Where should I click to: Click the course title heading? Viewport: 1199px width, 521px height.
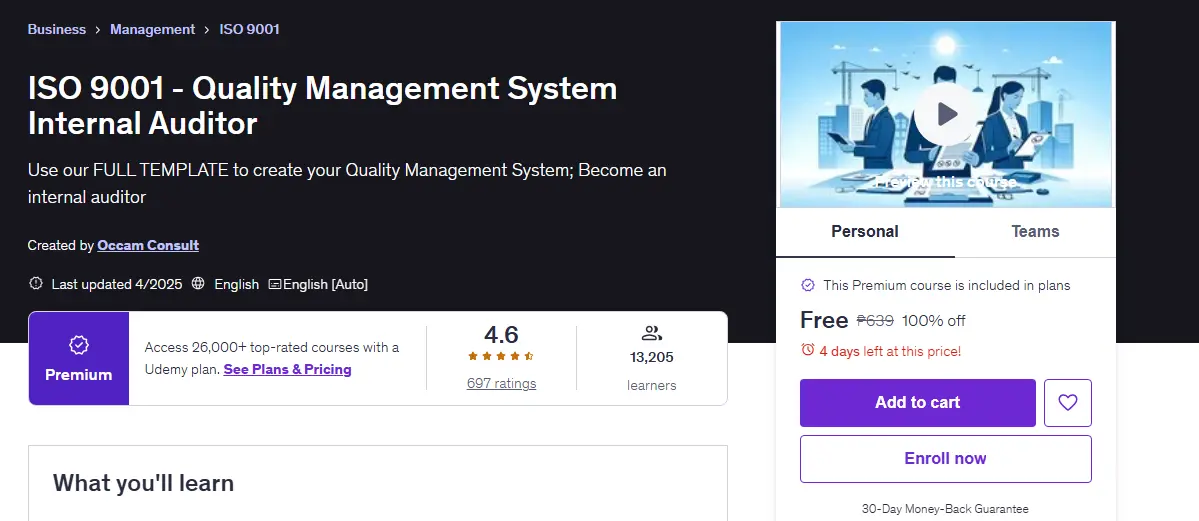(322, 106)
